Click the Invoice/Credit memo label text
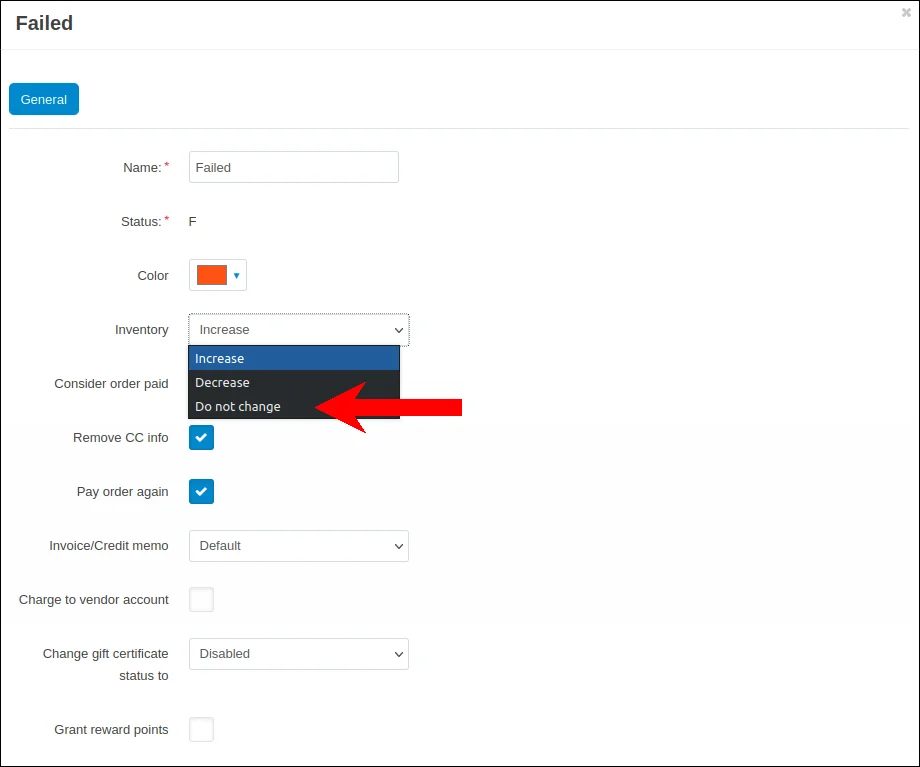The image size is (920, 767). (108, 546)
